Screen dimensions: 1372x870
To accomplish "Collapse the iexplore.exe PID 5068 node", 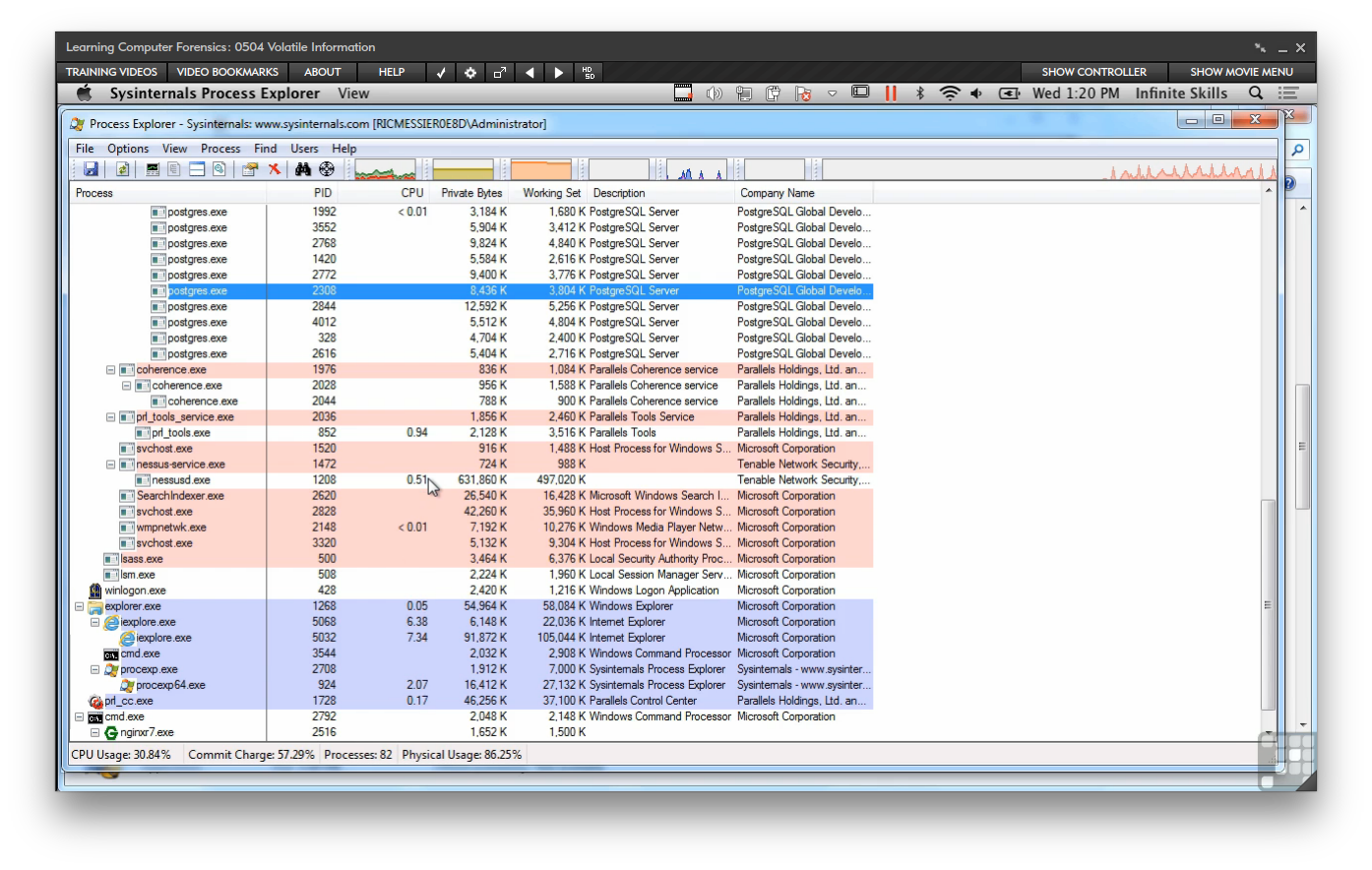I will 94,622.
